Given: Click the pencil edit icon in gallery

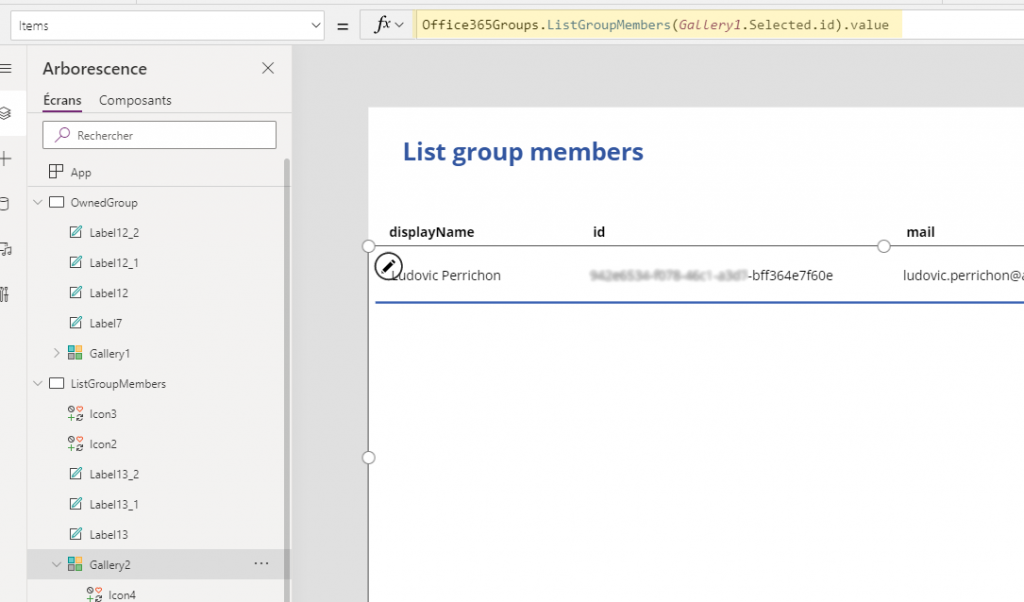Looking at the screenshot, I should pos(388,266).
